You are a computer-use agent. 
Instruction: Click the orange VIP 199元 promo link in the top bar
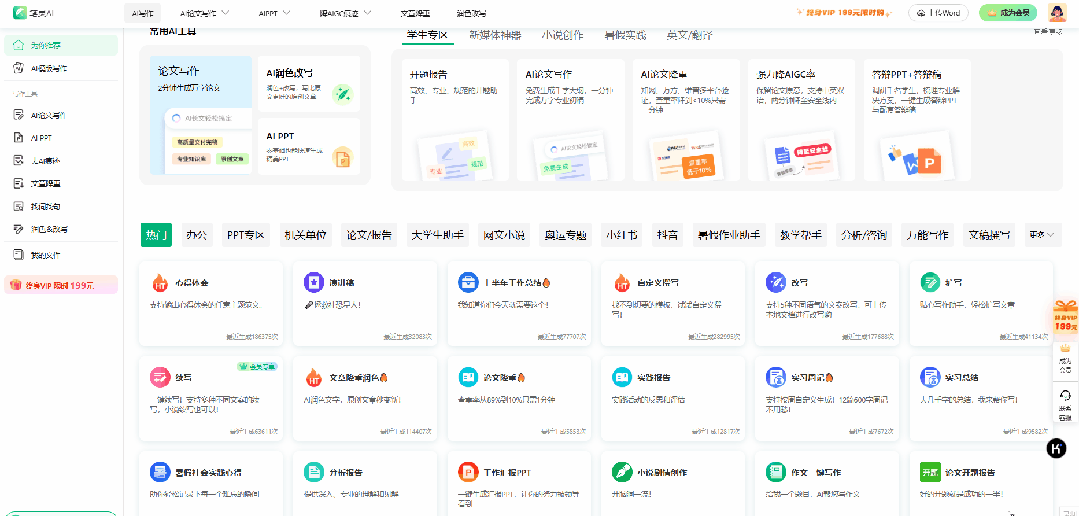[846, 12]
